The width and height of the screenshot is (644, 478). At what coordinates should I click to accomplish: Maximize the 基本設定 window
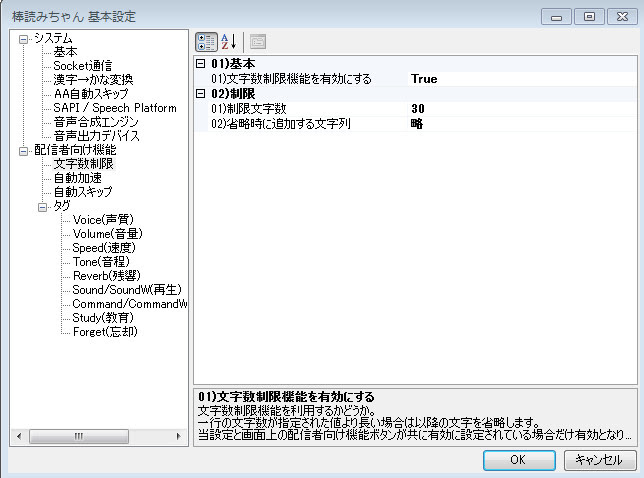[x=589, y=17]
